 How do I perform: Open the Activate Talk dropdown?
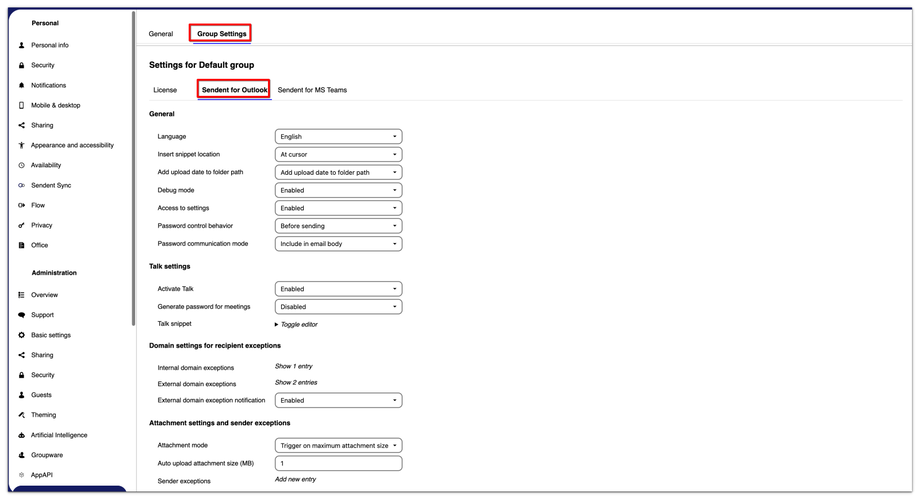point(339,289)
